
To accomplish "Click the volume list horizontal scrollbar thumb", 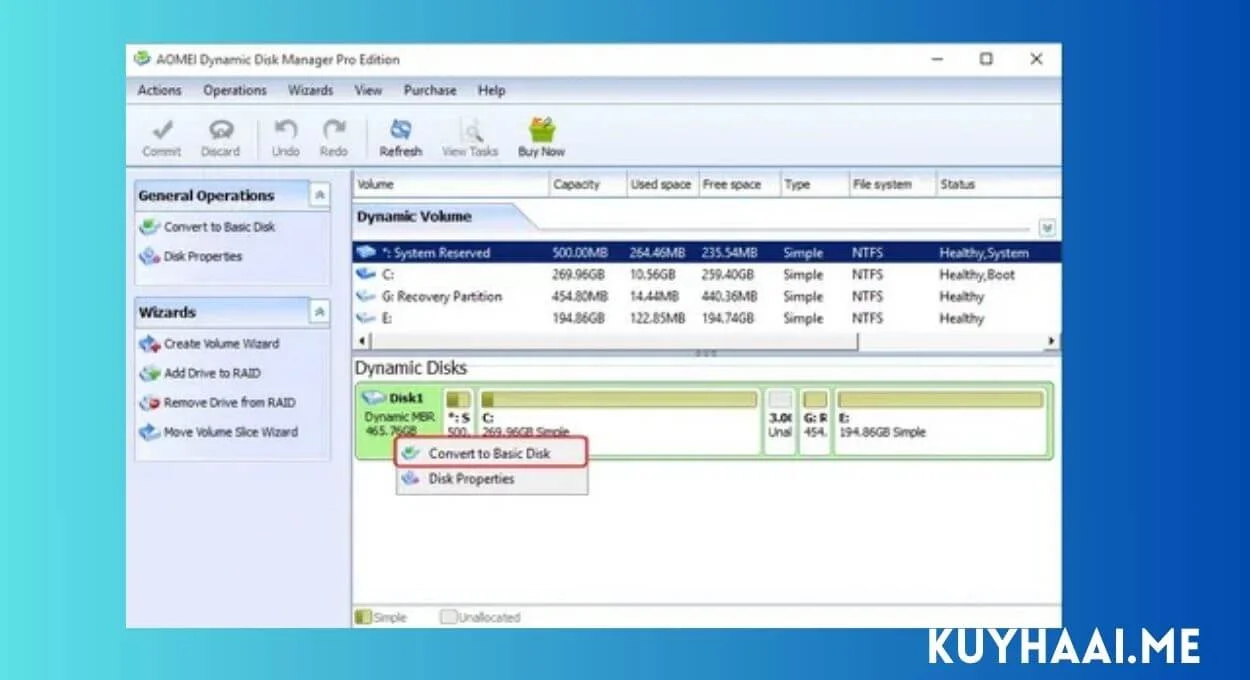I will 613,341.
